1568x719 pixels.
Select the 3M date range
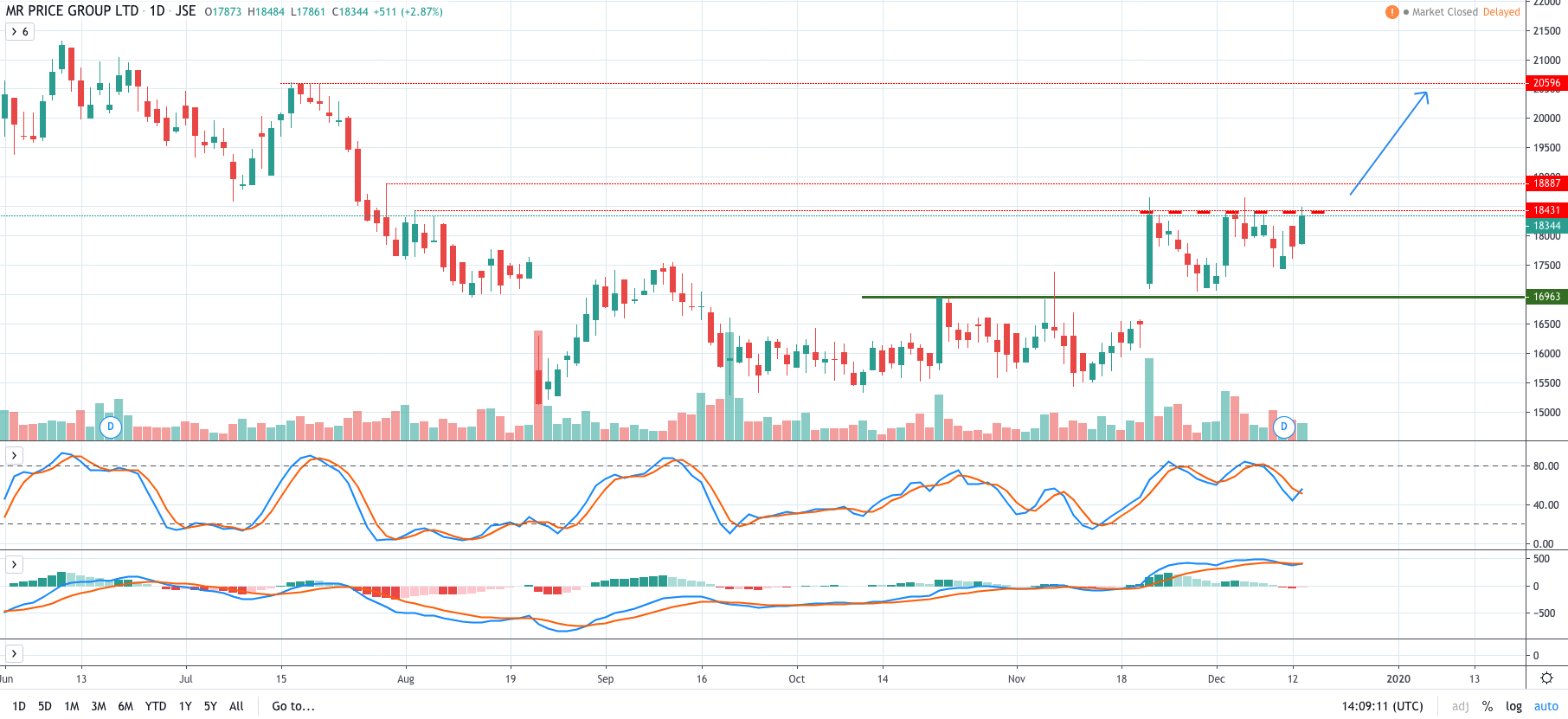tap(99, 706)
